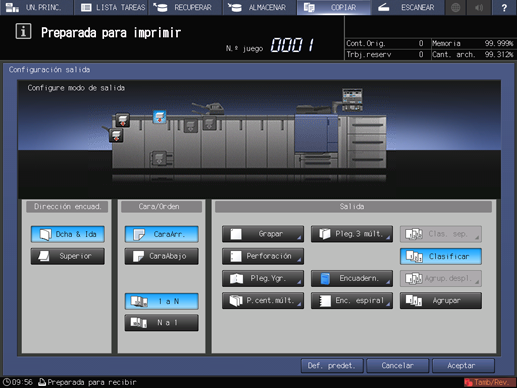517x388 pixels.
Task: Select 1 a N output order
Action: click(x=162, y=301)
